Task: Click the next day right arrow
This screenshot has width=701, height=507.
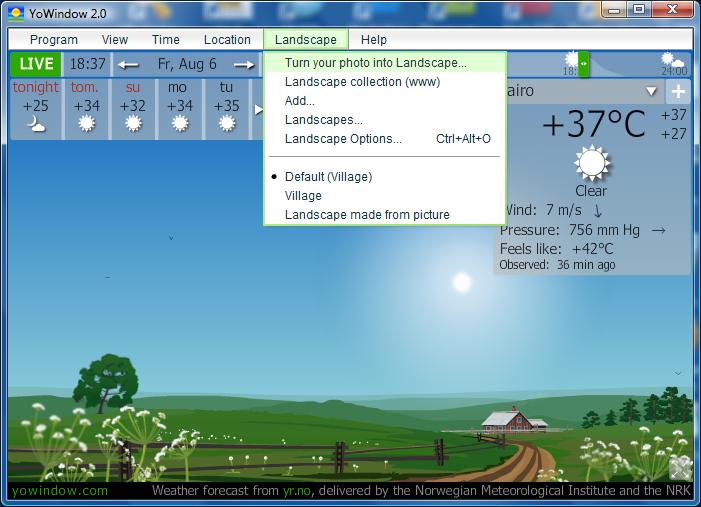Action: point(244,65)
